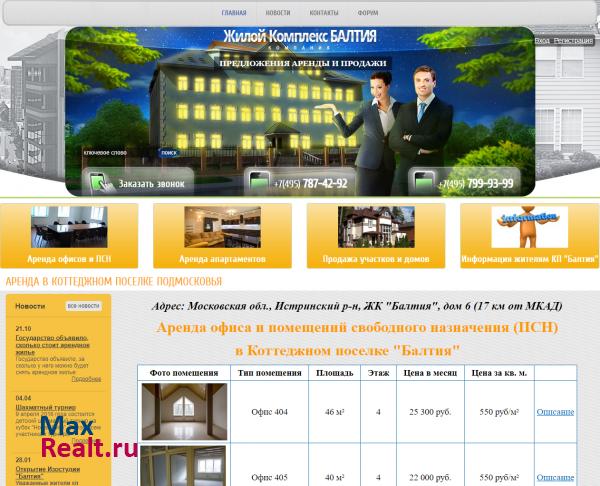600x486 pixels.
Task: Click the 46 м² area cell
Action: point(334,412)
